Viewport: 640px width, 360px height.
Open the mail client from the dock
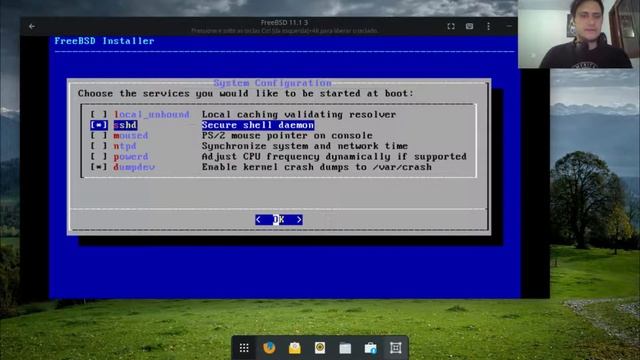tap(294, 348)
